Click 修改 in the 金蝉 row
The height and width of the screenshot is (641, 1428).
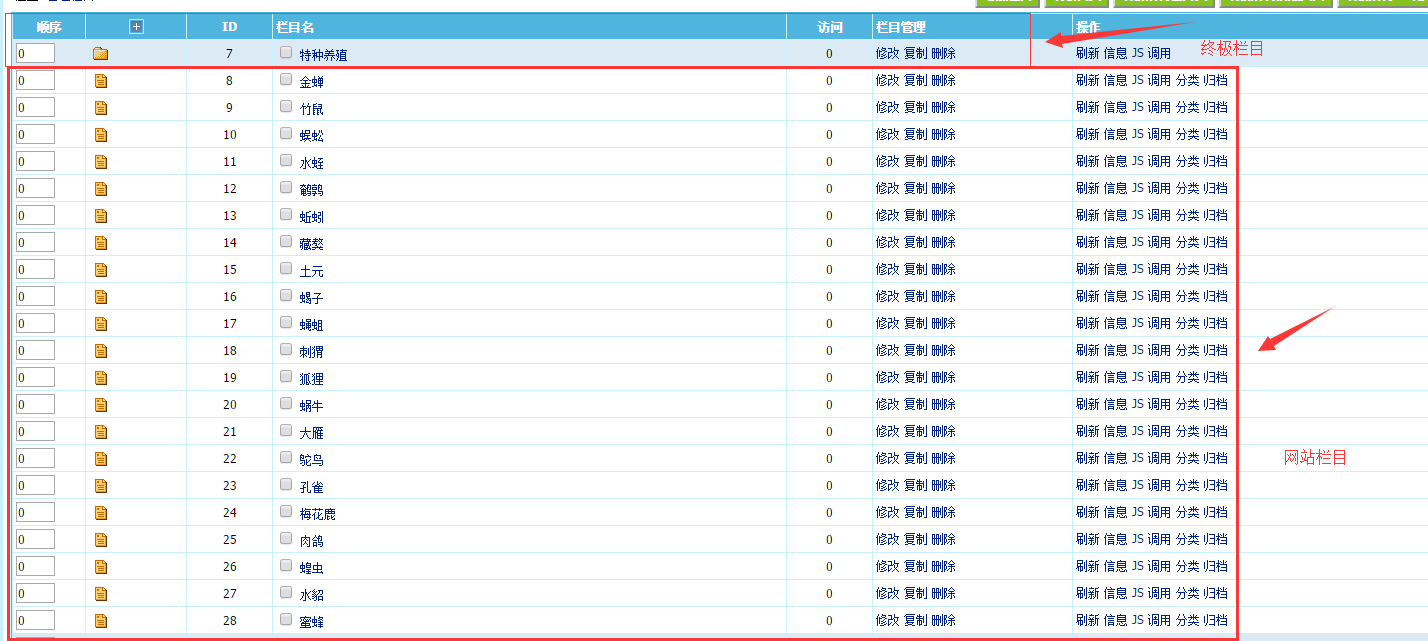(887, 81)
